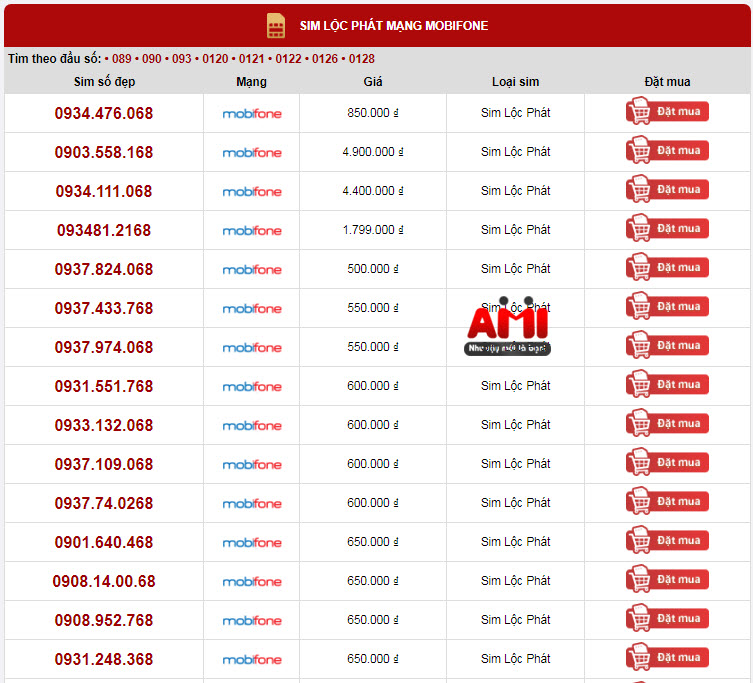Order SIM 0937.974.068 with Đặt mua
The image size is (753, 683).
click(667, 345)
